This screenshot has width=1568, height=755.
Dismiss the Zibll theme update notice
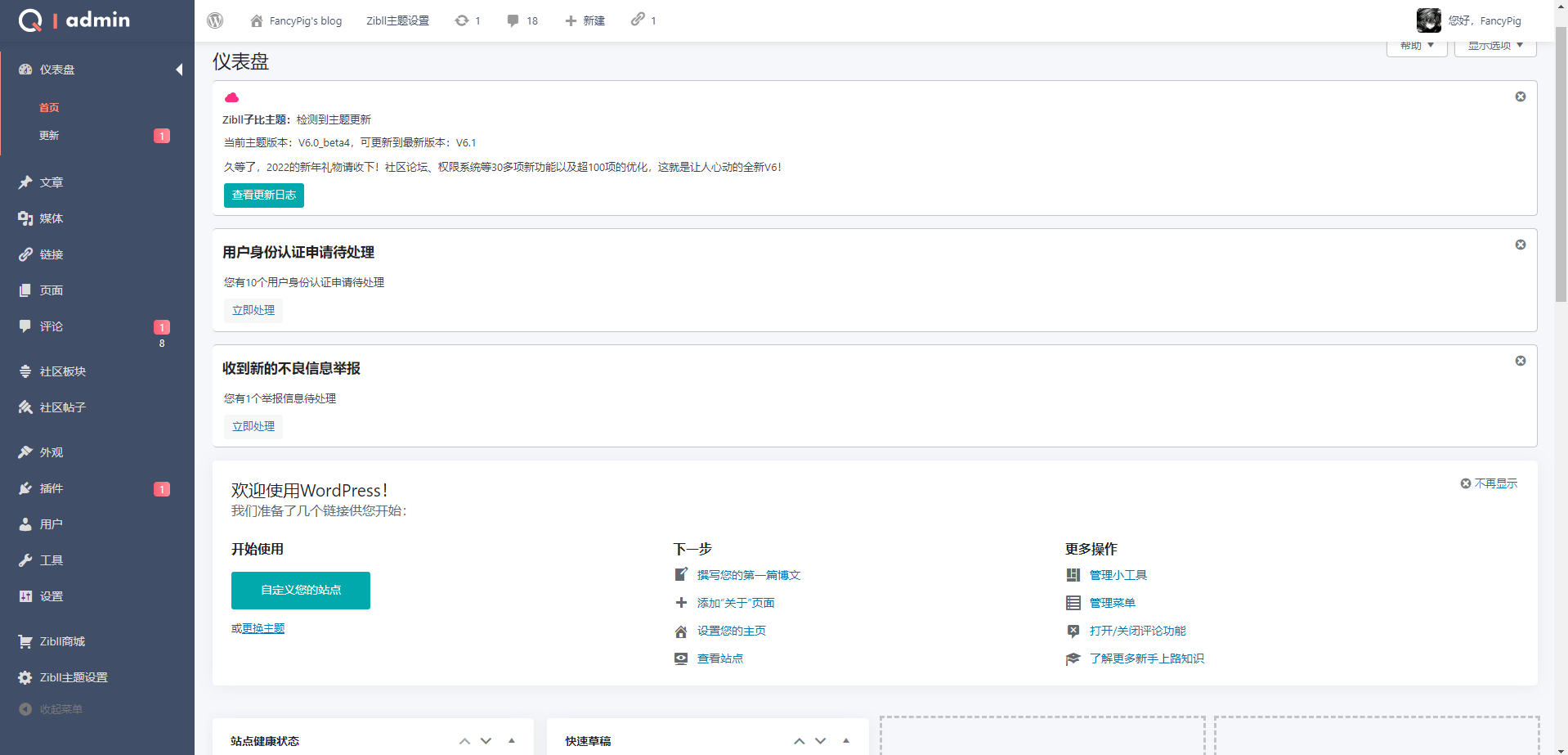coord(1521,97)
